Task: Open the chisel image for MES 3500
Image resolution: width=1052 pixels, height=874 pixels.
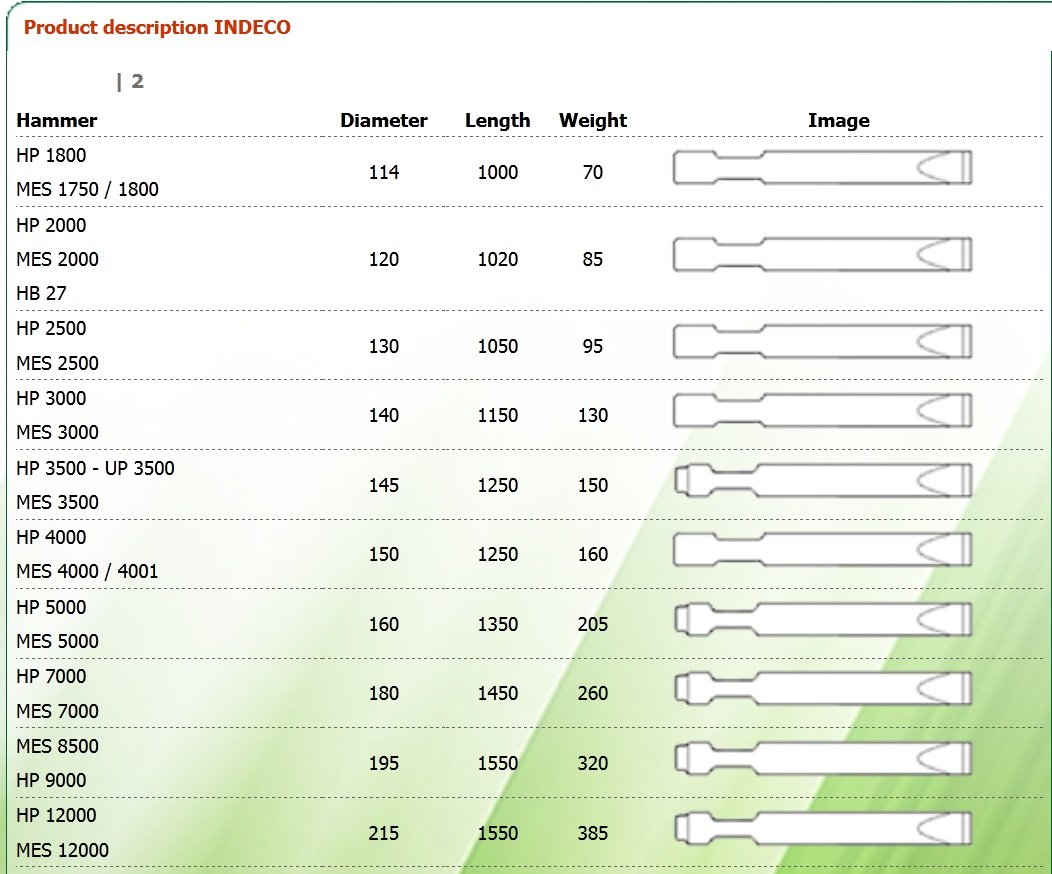Action: [823, 480]
